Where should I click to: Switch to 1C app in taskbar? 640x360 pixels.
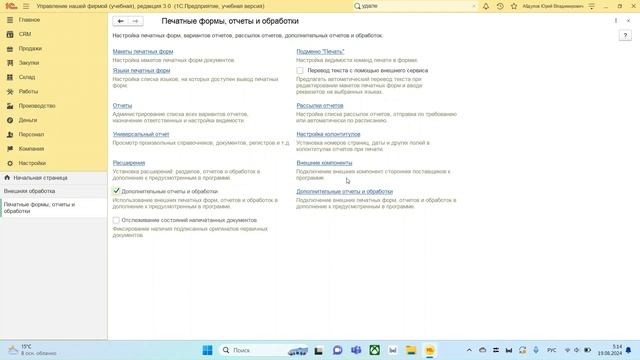[x=429, y=350]
